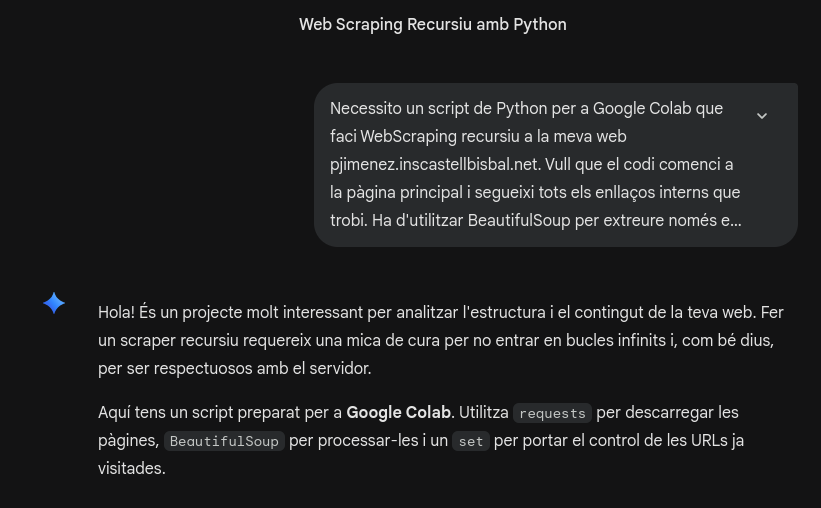Click the word 'WebScraping' in the user prompt
821x508 pixels.
tap(407, 137)
